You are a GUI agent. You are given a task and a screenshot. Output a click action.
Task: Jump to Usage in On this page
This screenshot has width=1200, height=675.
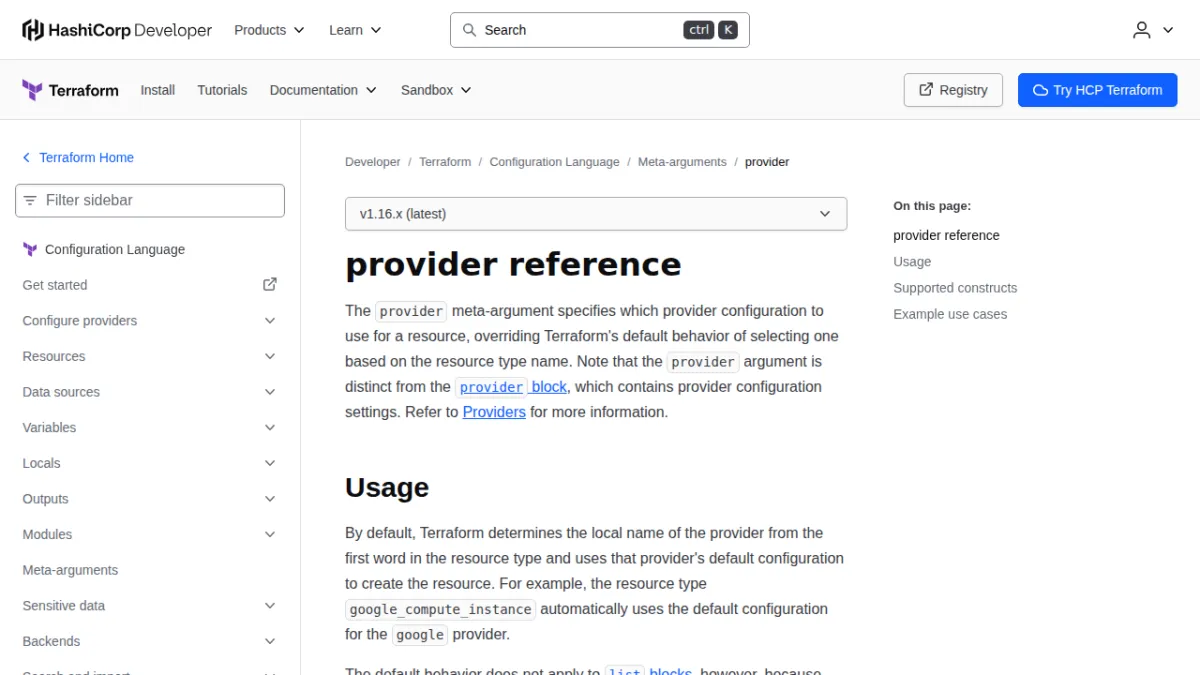click(912, 262)
